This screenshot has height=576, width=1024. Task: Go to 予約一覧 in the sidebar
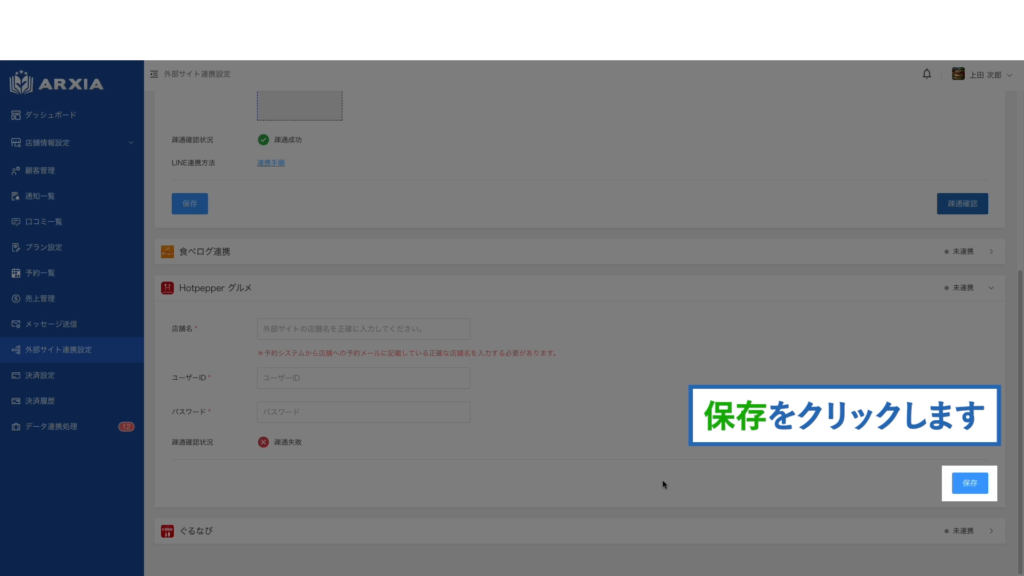click(x=40, y=273)
